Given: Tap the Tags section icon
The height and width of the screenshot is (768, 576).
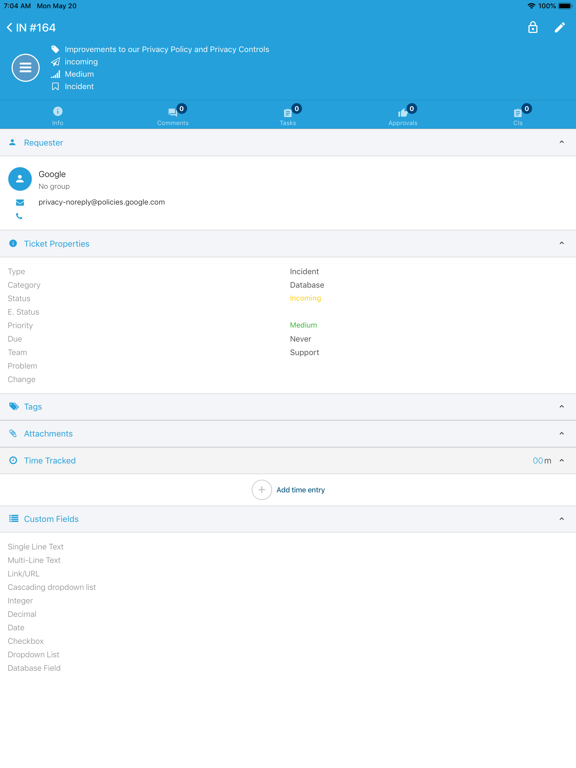Looking at the screenshot, I should coord(14,407).
